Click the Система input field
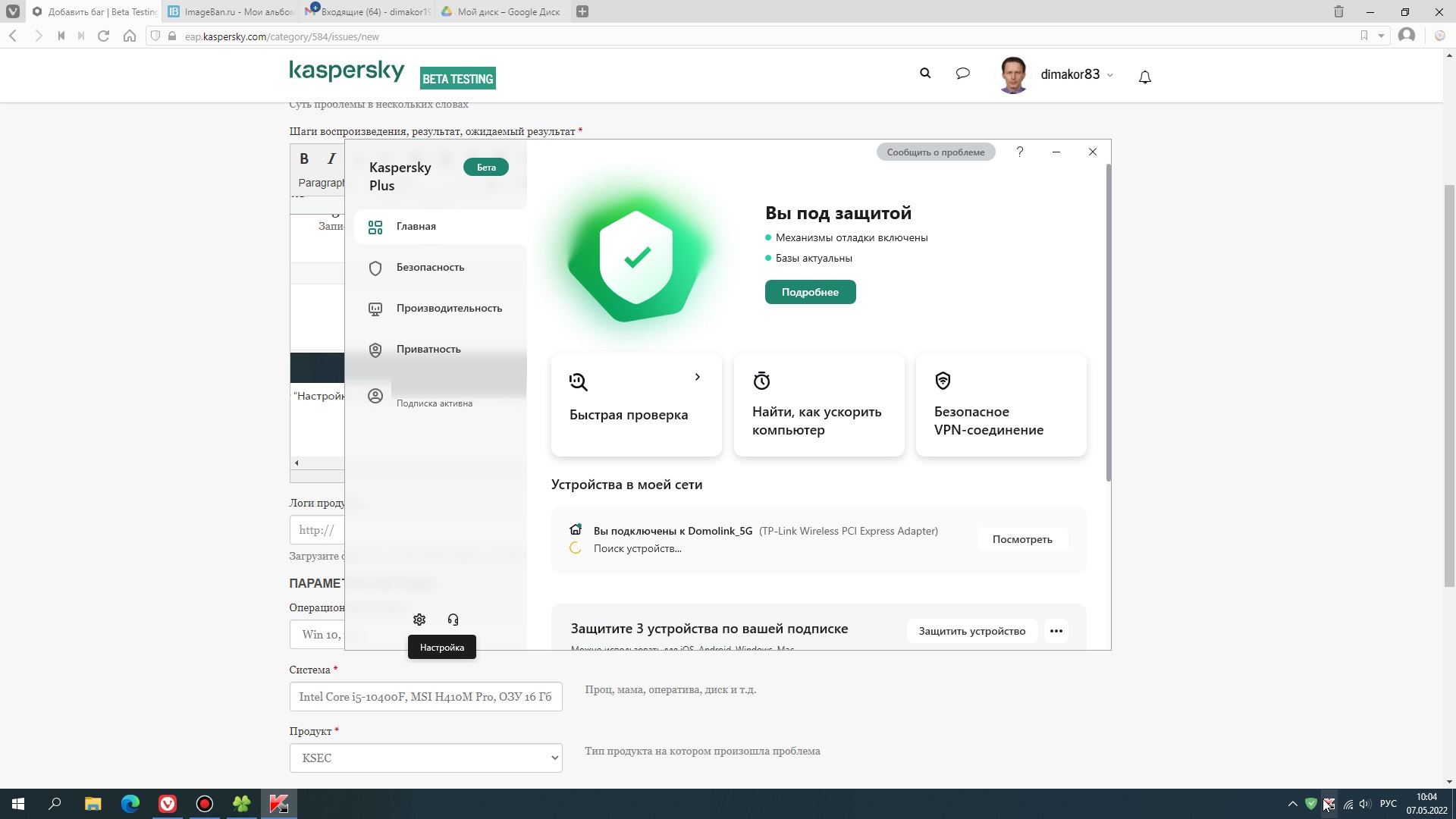 click(x=425, y=697)
